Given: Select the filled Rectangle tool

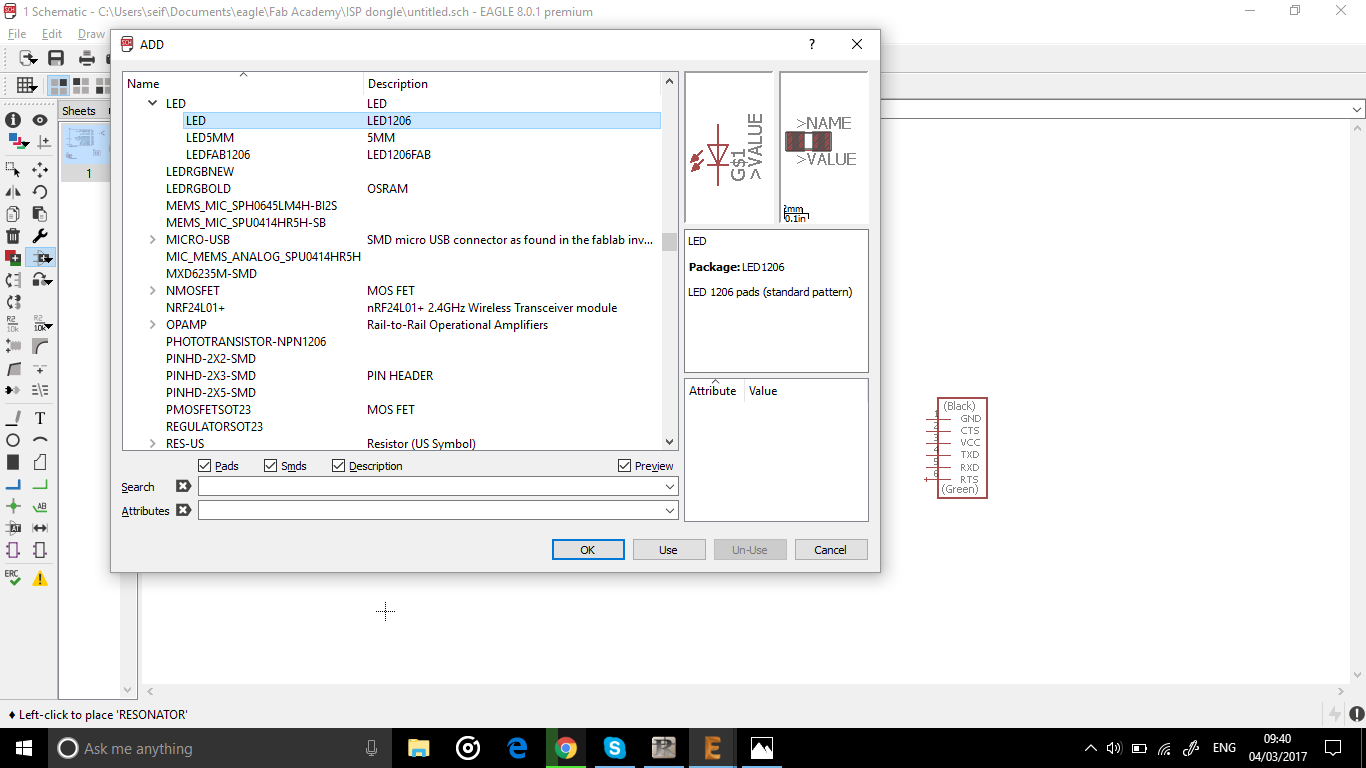Looking at the screenshot, I should [x=13, y=462].
